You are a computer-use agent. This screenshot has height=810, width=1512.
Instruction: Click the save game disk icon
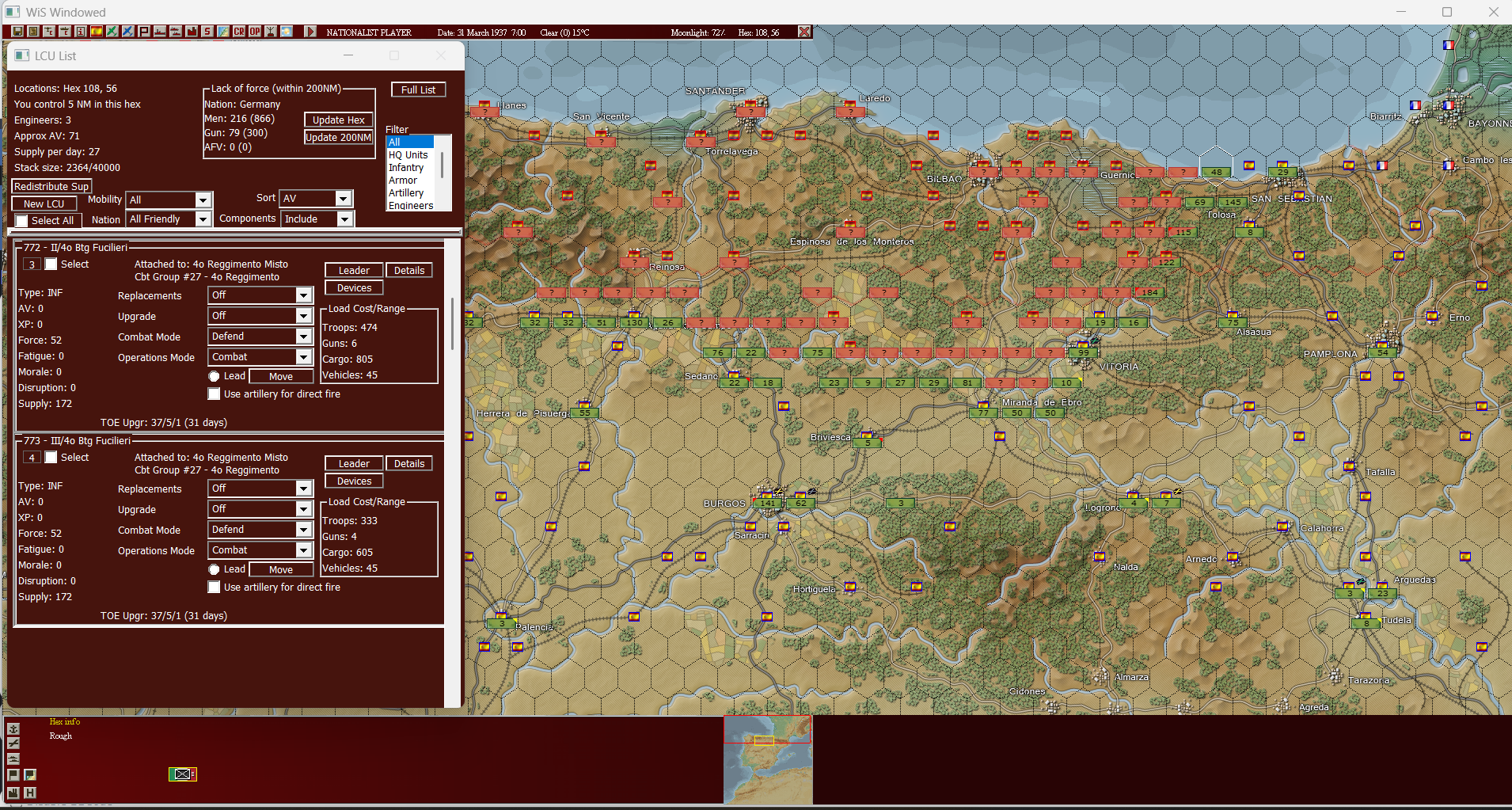tap(17, 32)
